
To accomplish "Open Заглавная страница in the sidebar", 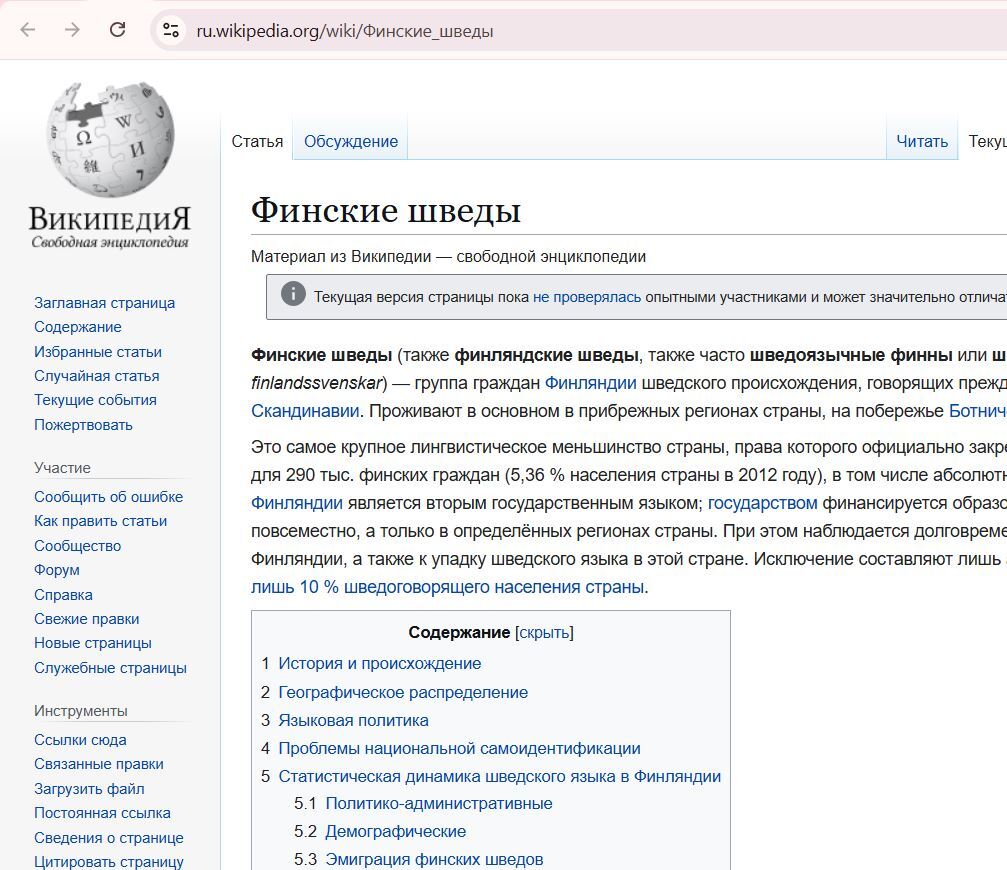I will [x=104, y=303].
